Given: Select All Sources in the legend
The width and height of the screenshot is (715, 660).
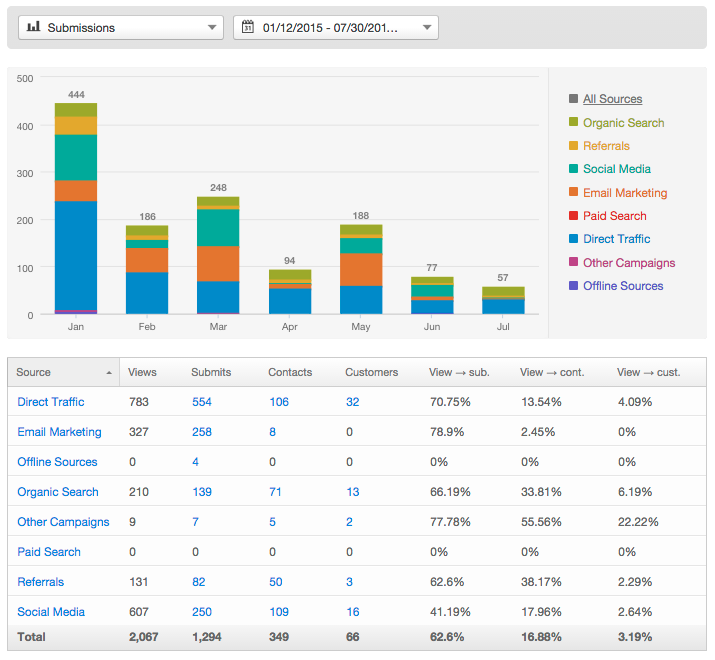Looking at the screenshot, I should click(612, 99).
